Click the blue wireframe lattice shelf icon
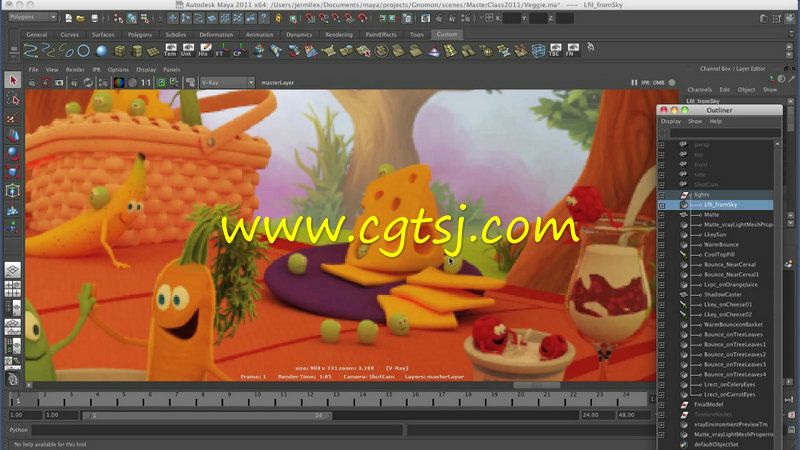 538,51
